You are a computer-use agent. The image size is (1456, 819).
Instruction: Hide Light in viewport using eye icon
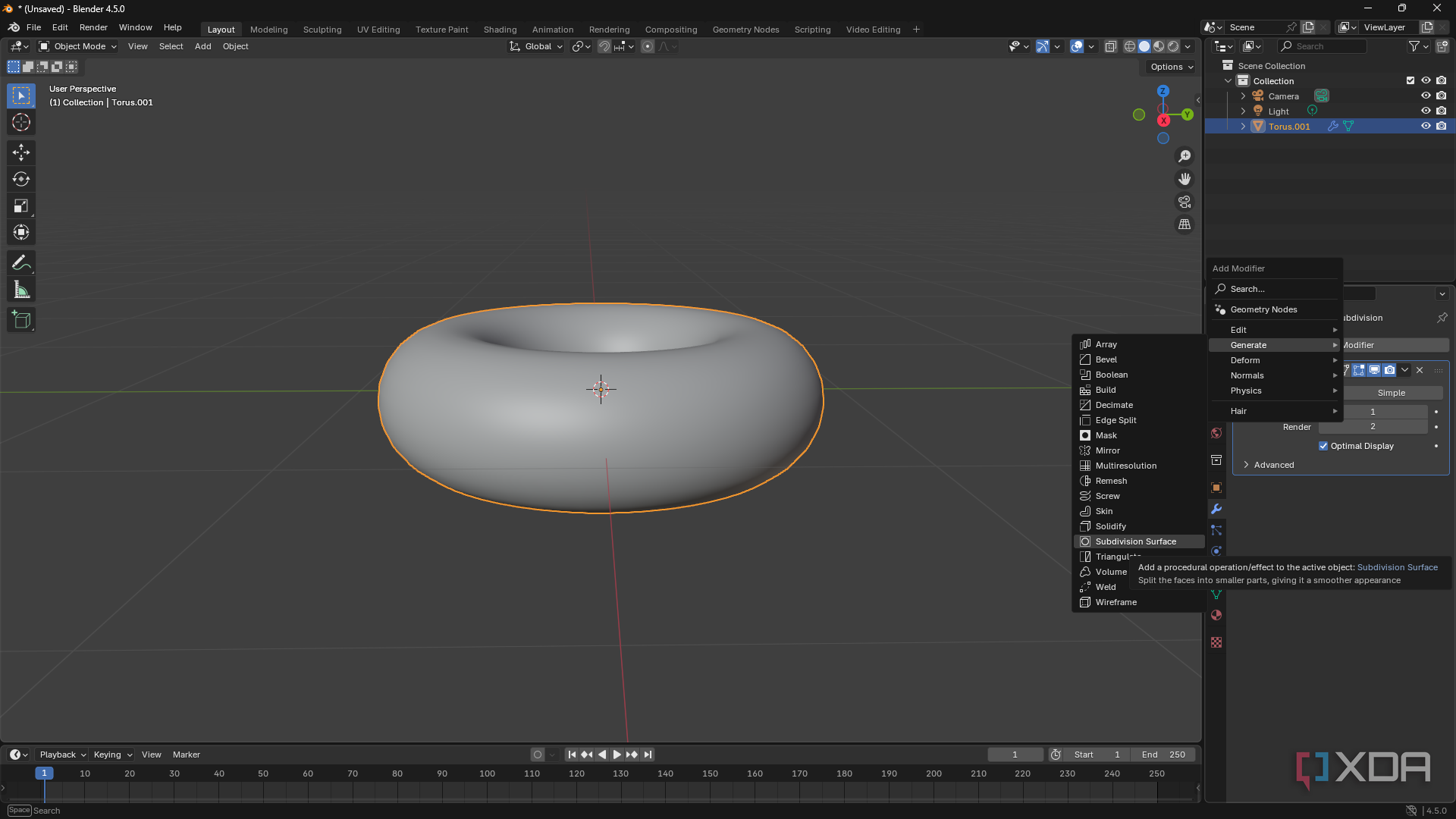(x=1426, y=111)
